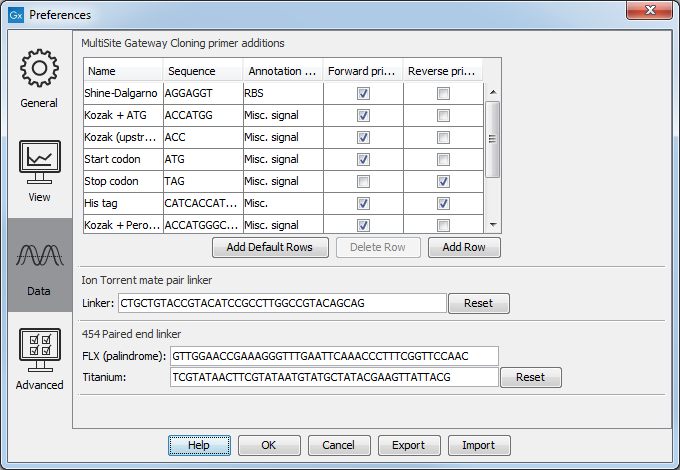This screenshot has width=680, height=470.
Task: Select the CATCACCAT… sequence cell
Action: point(203,203)
